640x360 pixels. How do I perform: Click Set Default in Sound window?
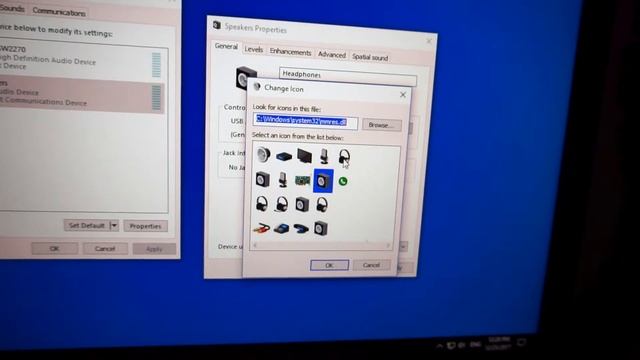(87, 225)
